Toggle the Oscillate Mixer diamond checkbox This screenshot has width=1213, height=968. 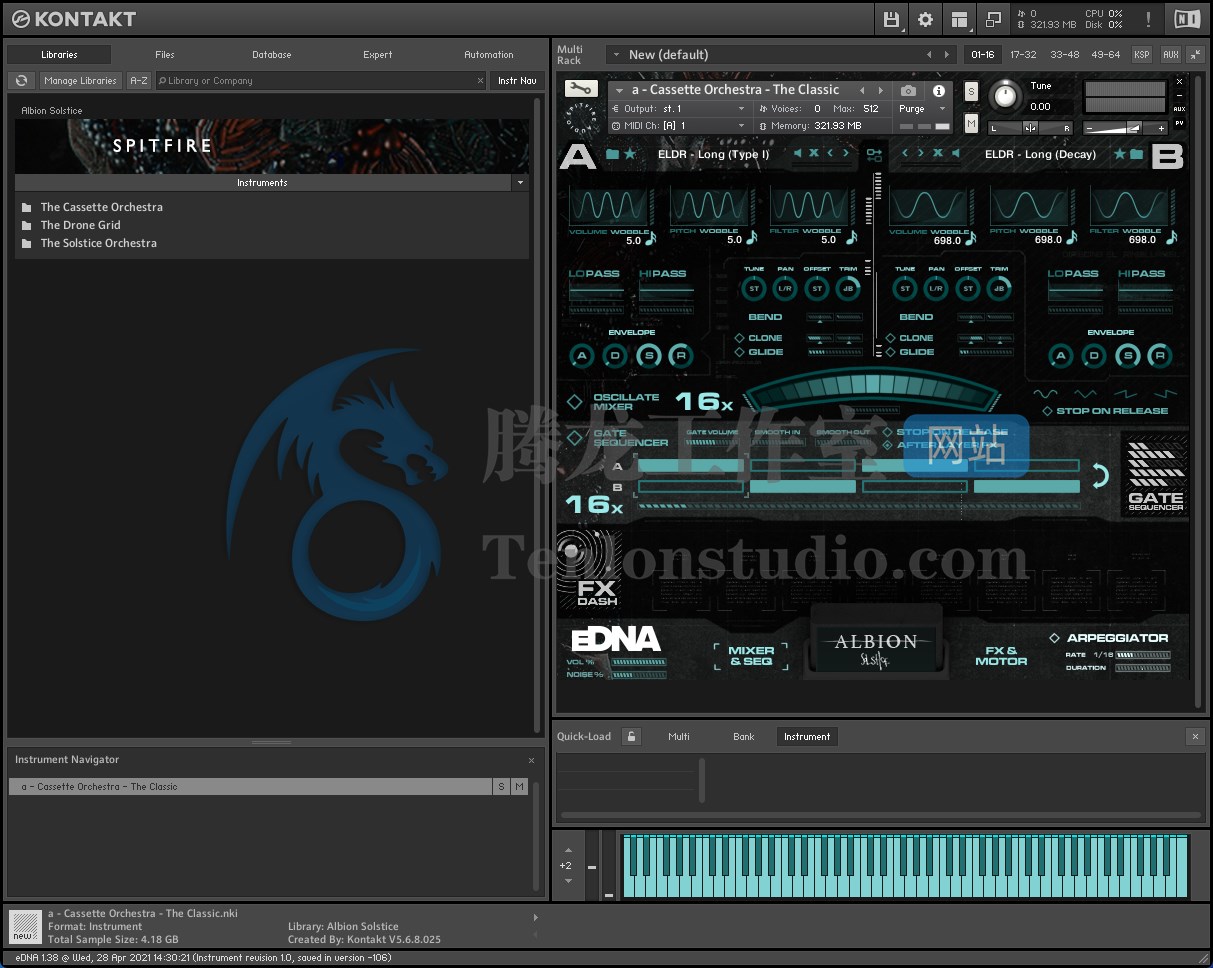click(x=575, y=402)
